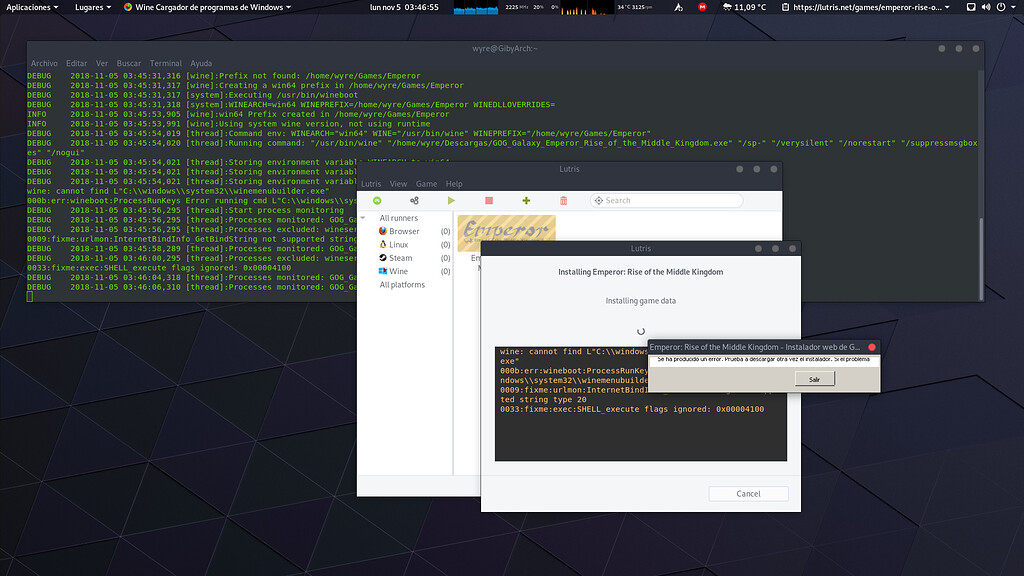Viewport: 1024px width, 576px height.
Task: Click the red trash Remove game icon
Action: (564, 200)
